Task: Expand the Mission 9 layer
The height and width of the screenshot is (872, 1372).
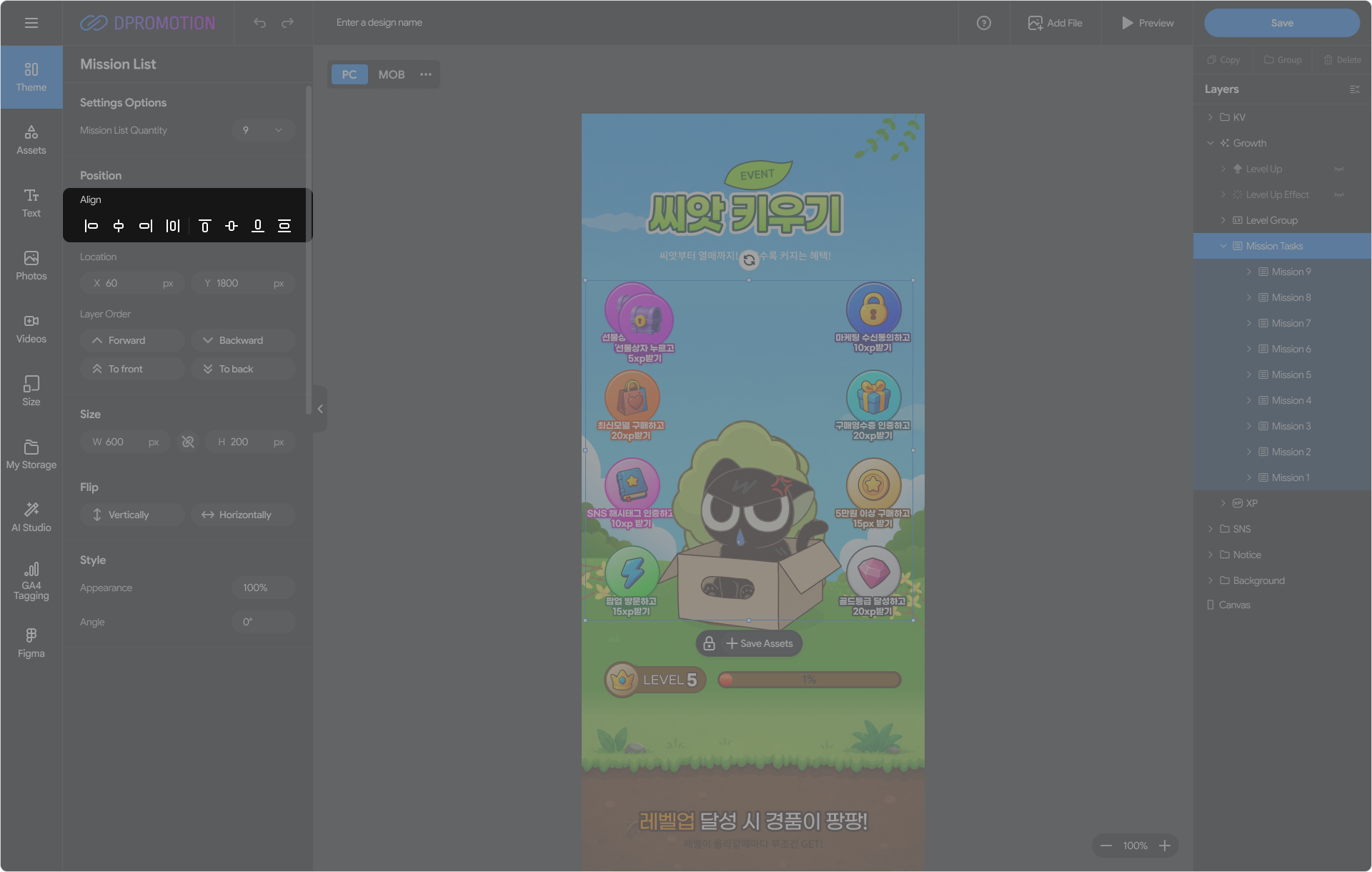Action: coord(1248,272)
